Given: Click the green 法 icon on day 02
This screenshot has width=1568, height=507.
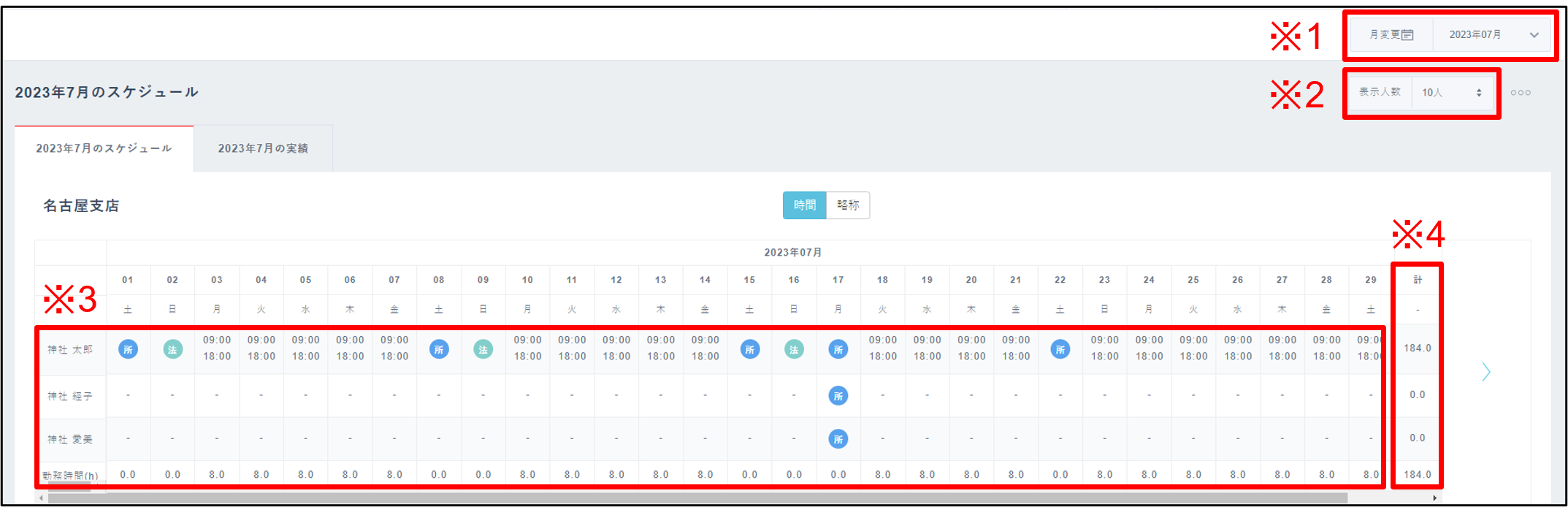Looking at the screenshot, I should 172,349.
